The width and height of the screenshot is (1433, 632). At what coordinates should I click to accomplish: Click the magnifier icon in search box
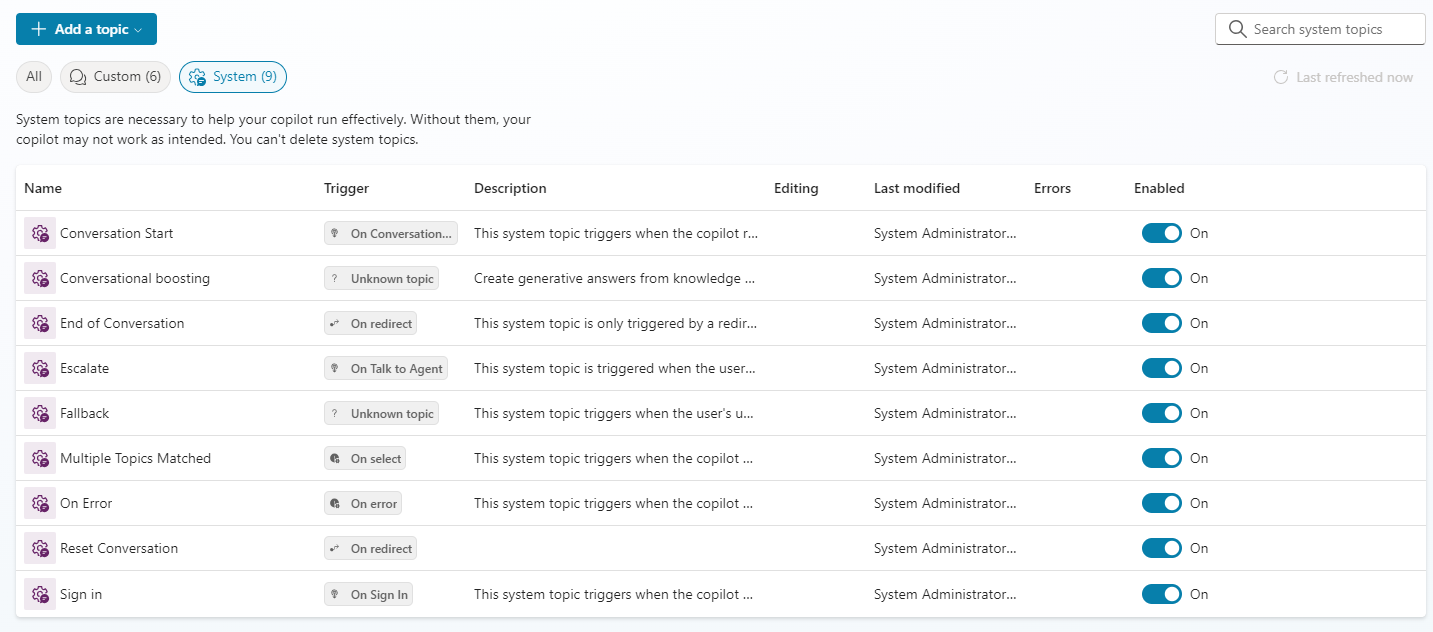pyautogui.click(x=1237, y=29)
